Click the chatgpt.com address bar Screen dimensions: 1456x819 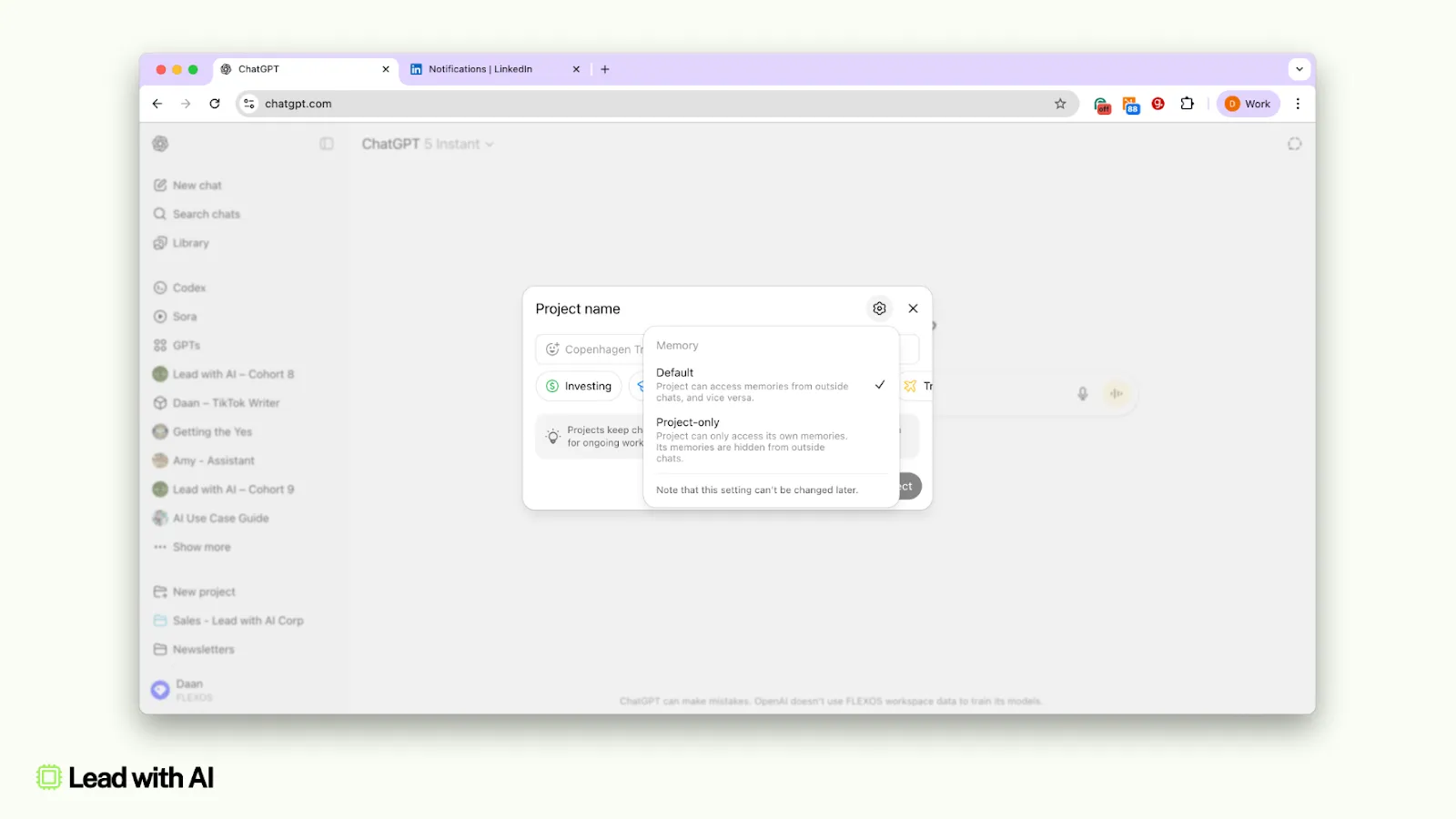[657, 104]
